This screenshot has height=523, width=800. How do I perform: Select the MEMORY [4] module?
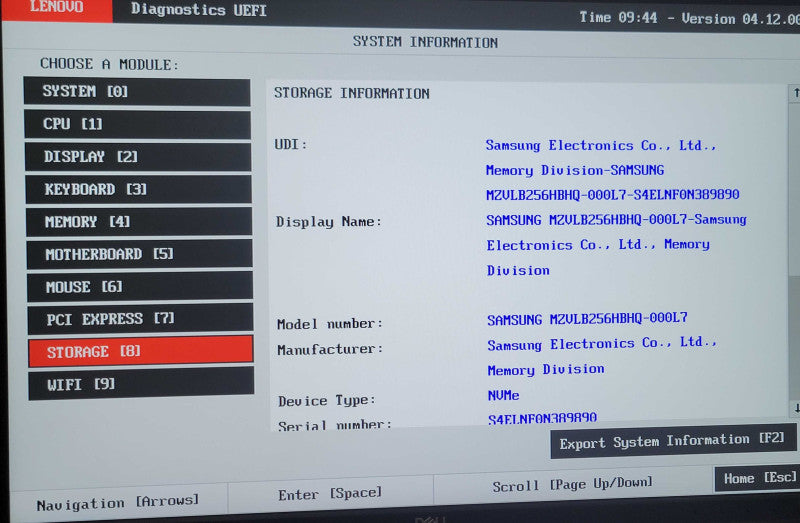tap(139, 221)
